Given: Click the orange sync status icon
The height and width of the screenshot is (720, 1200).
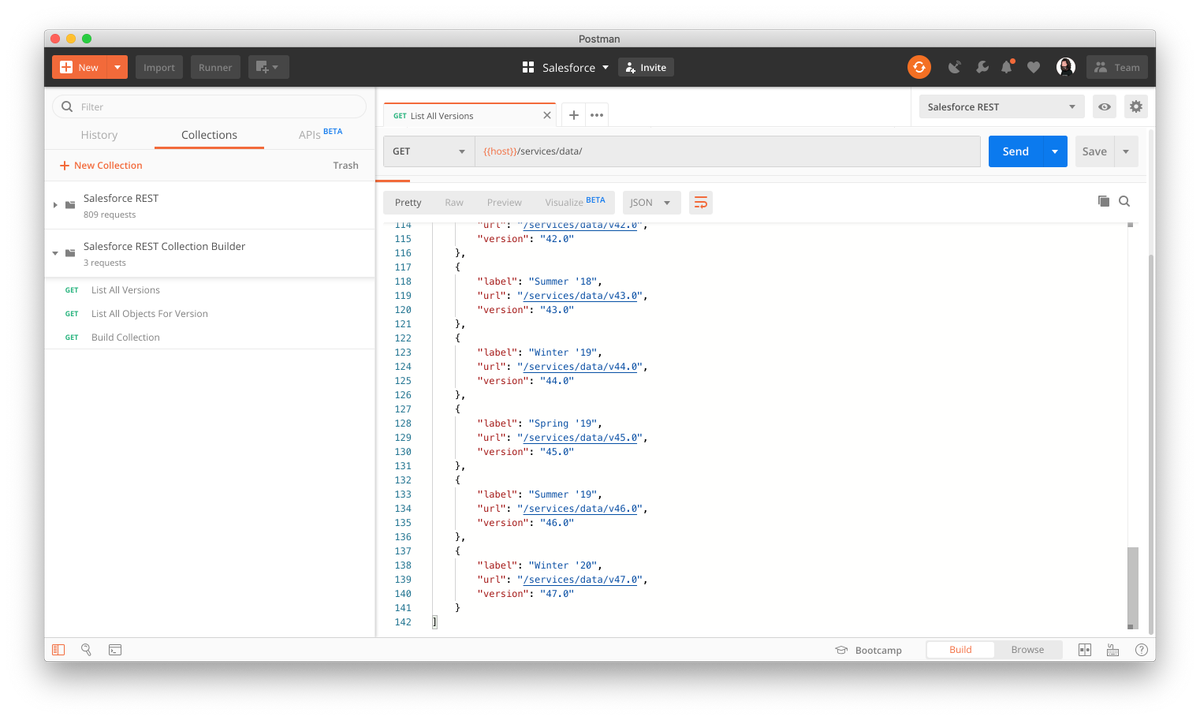Looking at the screenshot, I should [919, 67].
